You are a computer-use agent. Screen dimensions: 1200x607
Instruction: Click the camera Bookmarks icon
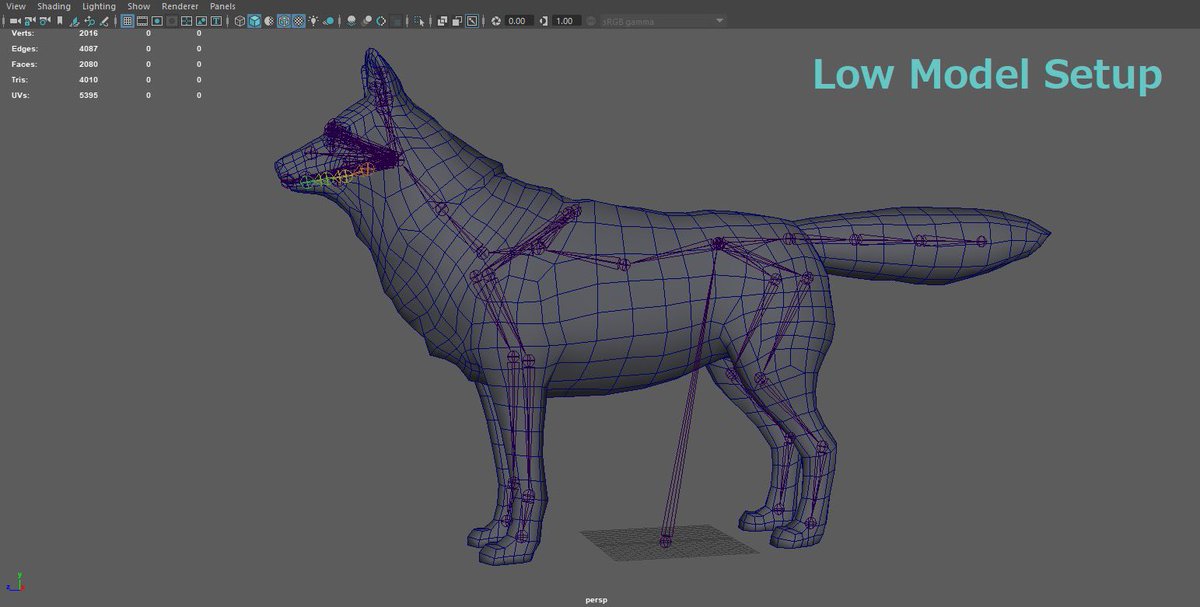point(60,21)
